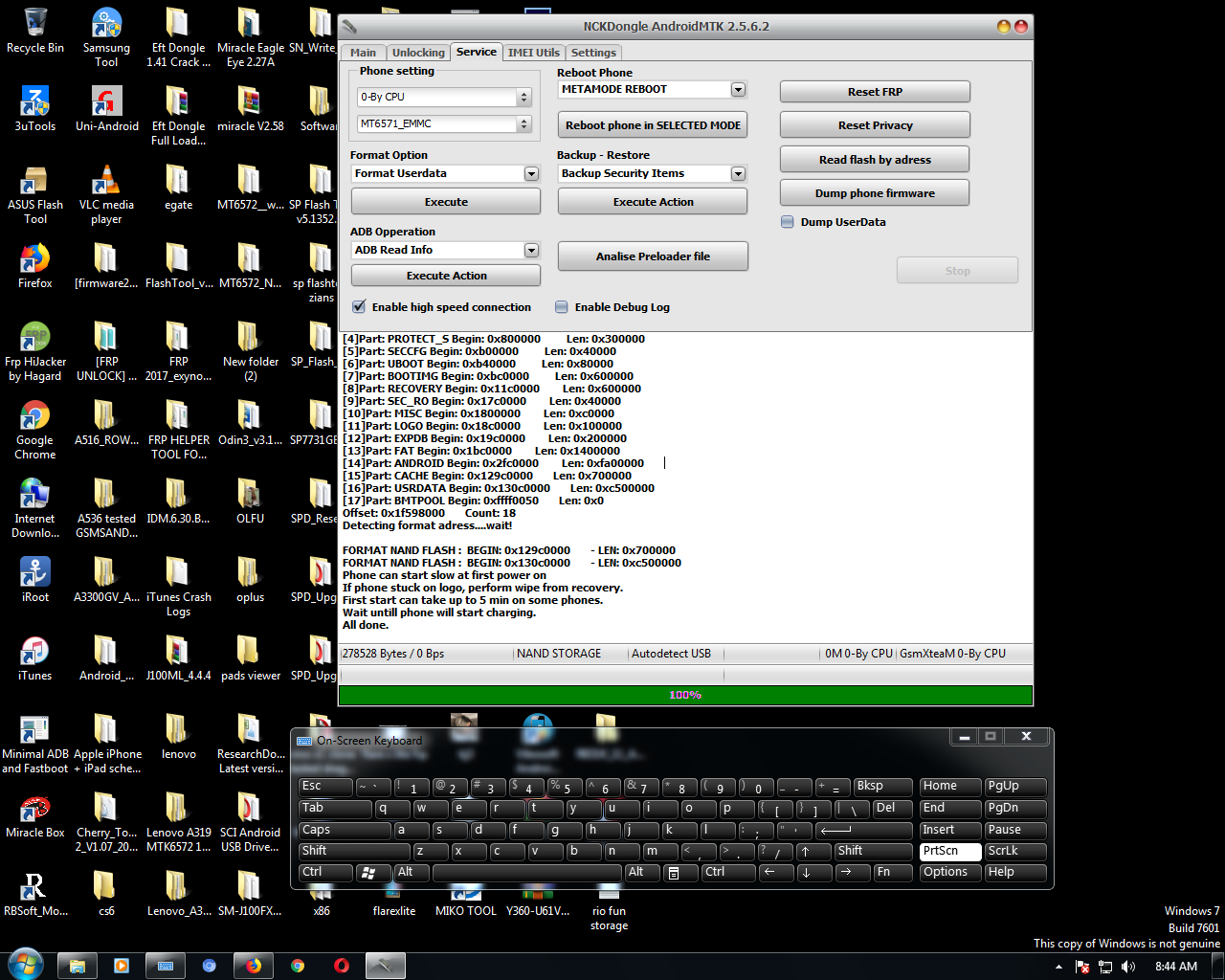Click Dump phone firmware button

click(875, 193)
